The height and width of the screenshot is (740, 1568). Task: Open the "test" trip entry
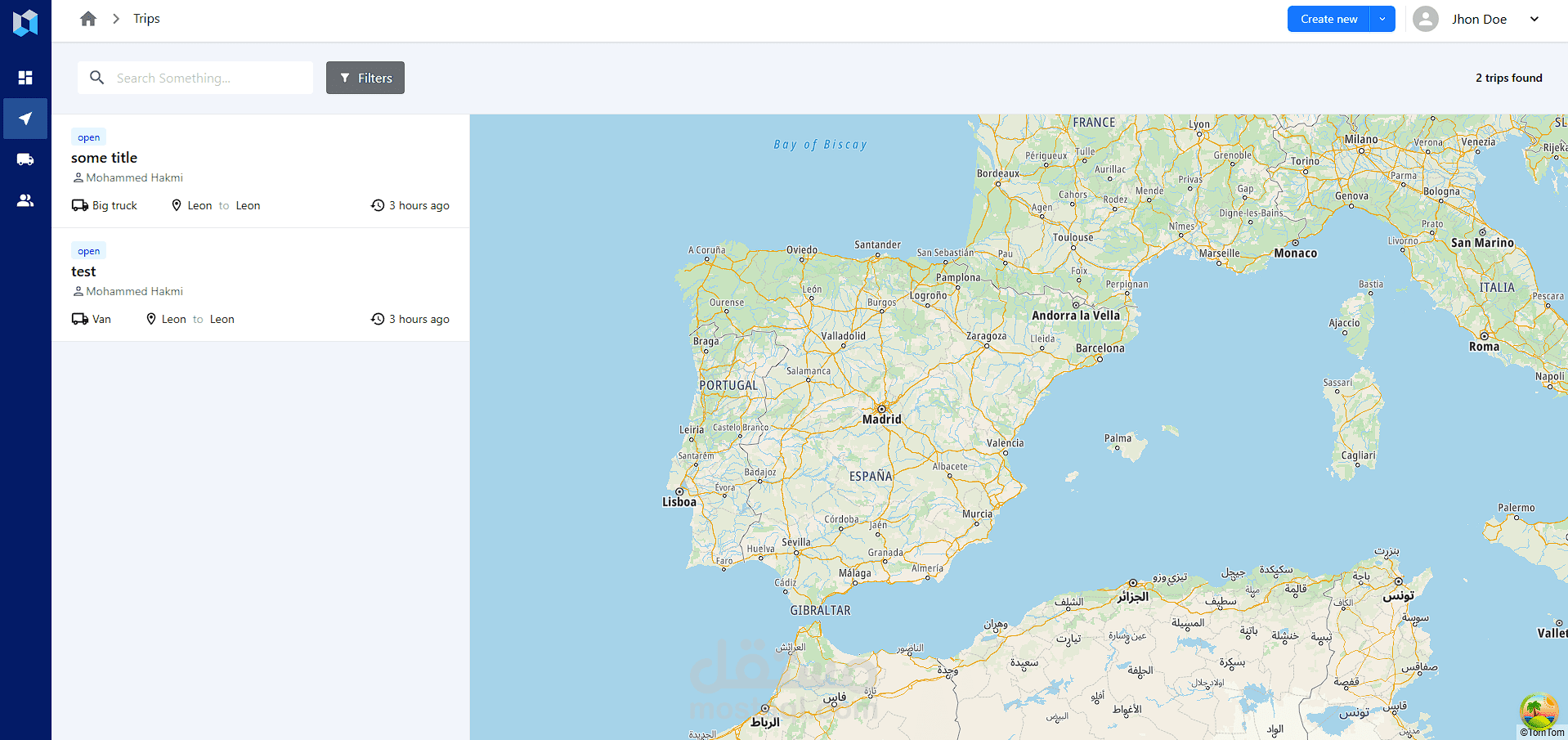coord(260,285)
